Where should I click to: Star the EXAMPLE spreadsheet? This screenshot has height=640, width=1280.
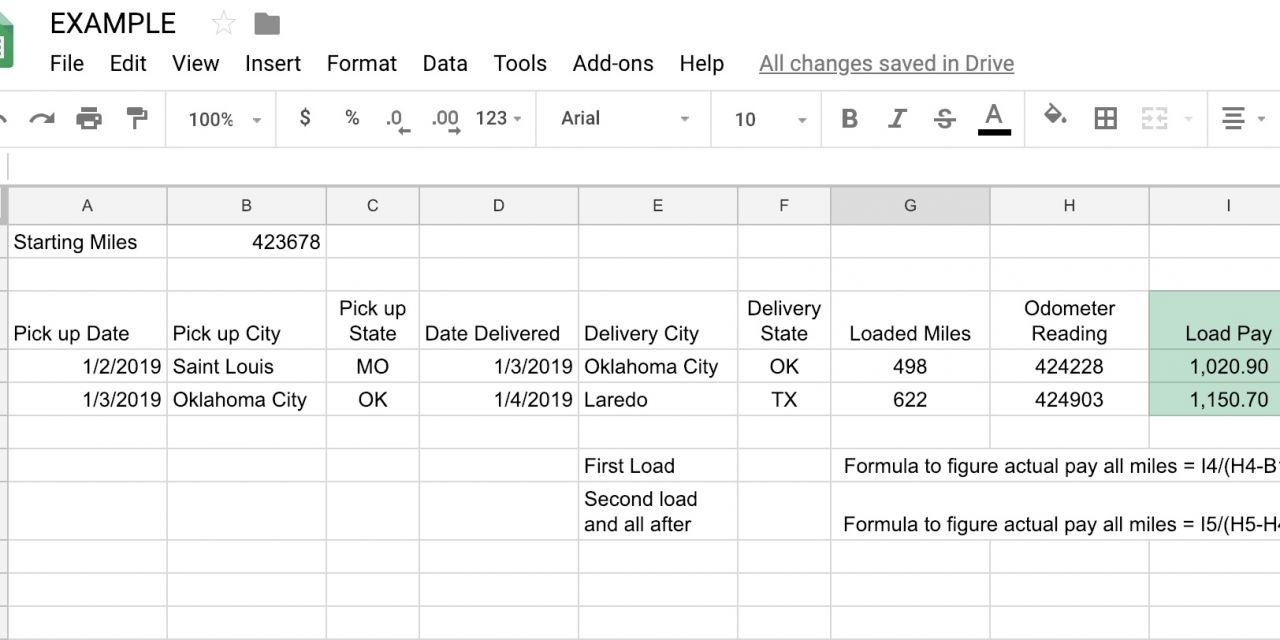coord(223,23)
